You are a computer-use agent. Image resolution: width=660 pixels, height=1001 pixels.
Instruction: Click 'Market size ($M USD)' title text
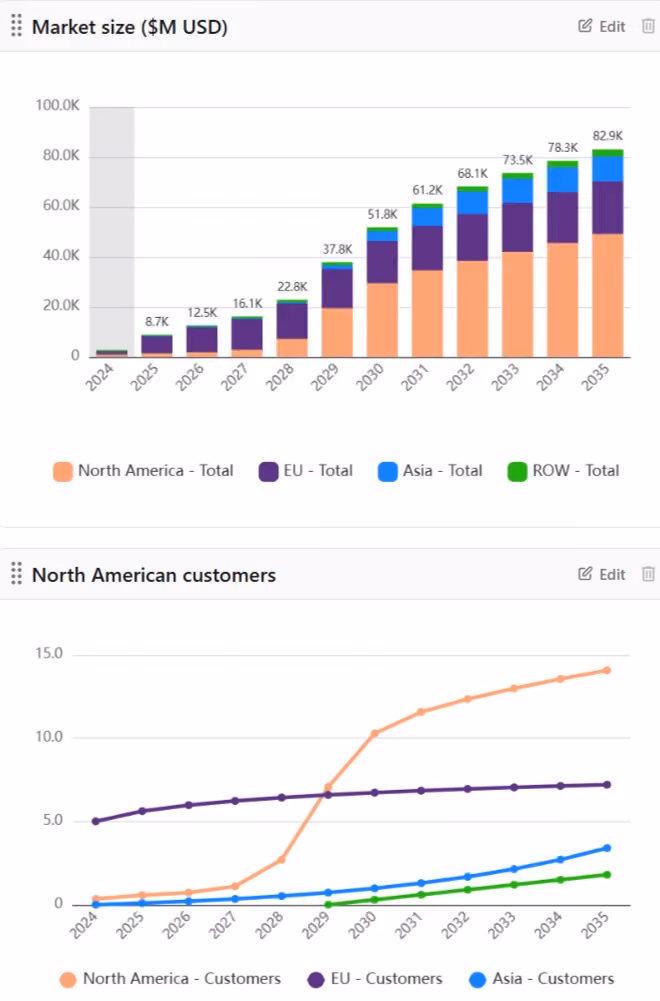pyautogui.click(x=130, y=27)
